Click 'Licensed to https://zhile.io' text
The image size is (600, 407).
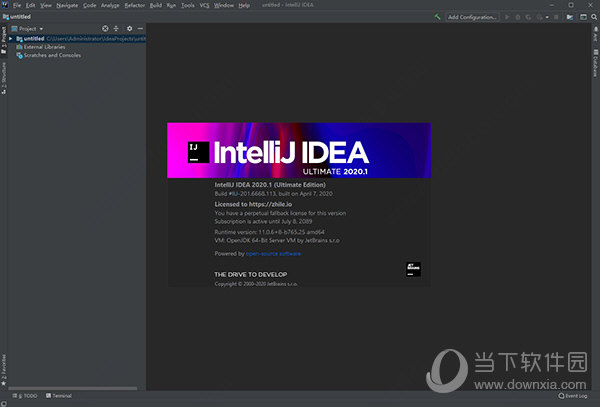coord(253,204)
